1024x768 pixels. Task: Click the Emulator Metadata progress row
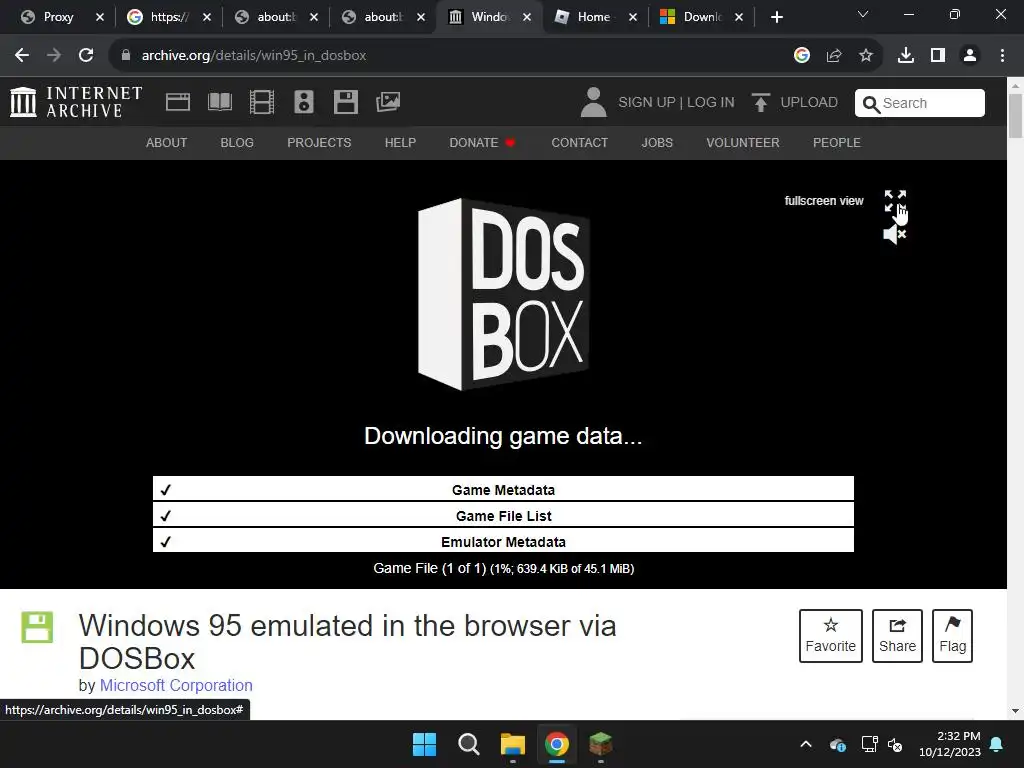click(503, 541)
